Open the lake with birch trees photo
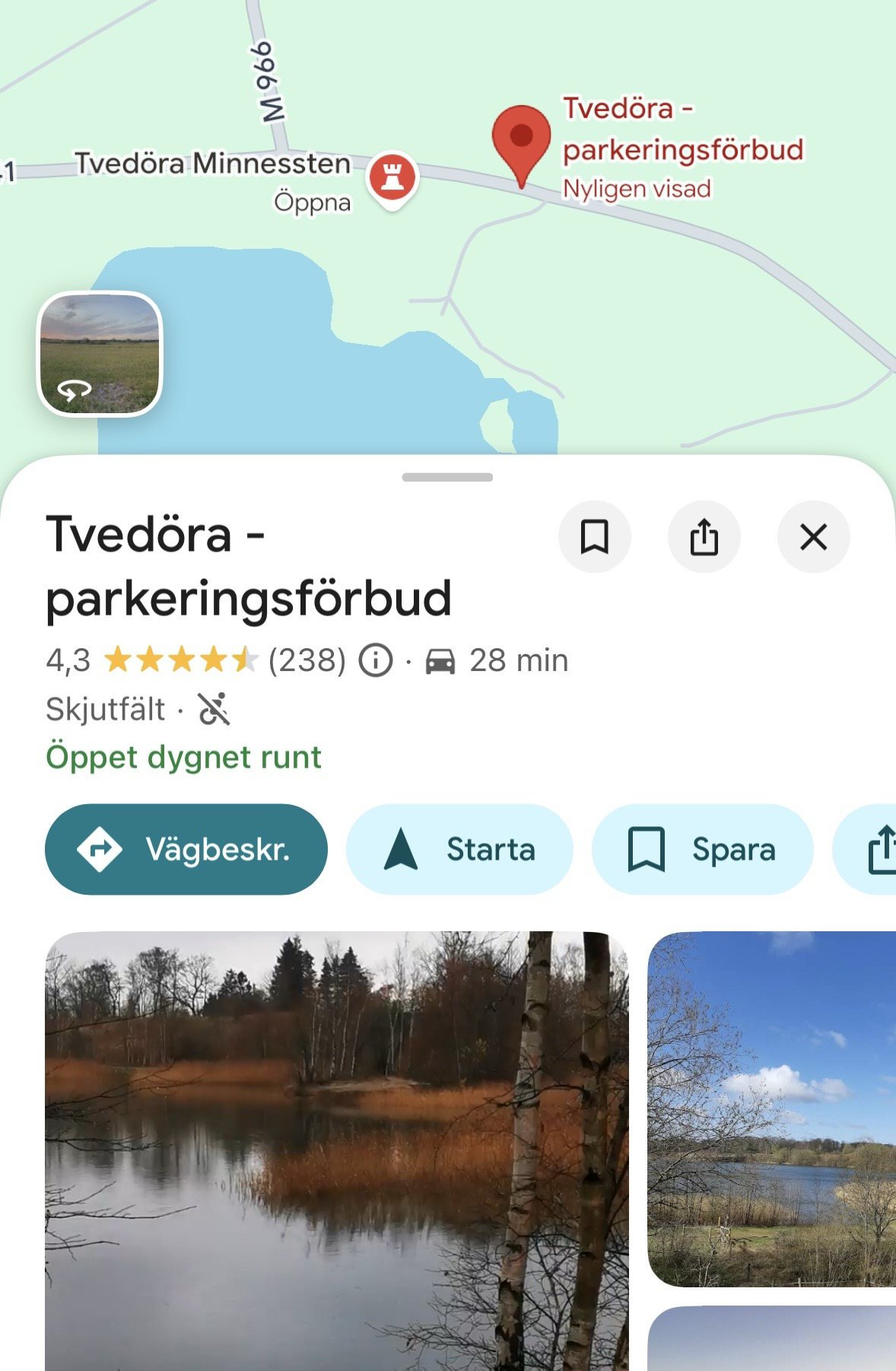Screen dimensions: 896x1371 337,1151
